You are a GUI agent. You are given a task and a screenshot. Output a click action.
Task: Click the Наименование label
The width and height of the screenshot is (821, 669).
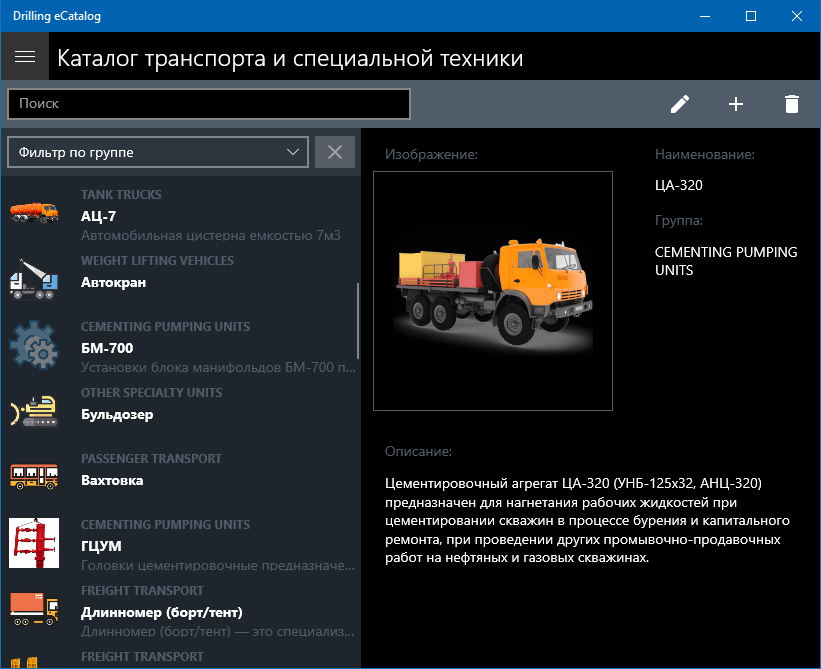705,154
